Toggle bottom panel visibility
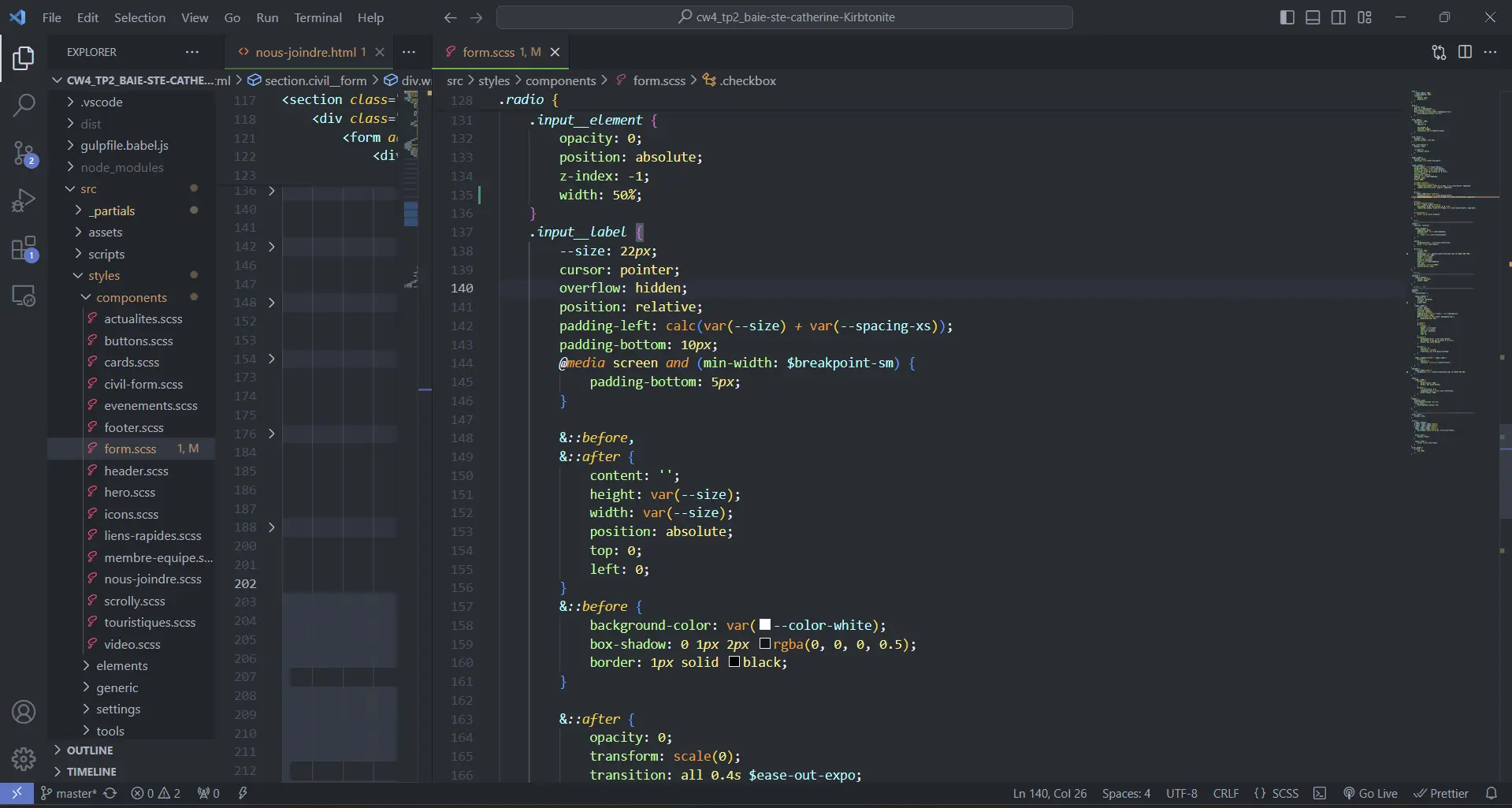The height and width of the screenshot is (808, 1512). 1313,17
